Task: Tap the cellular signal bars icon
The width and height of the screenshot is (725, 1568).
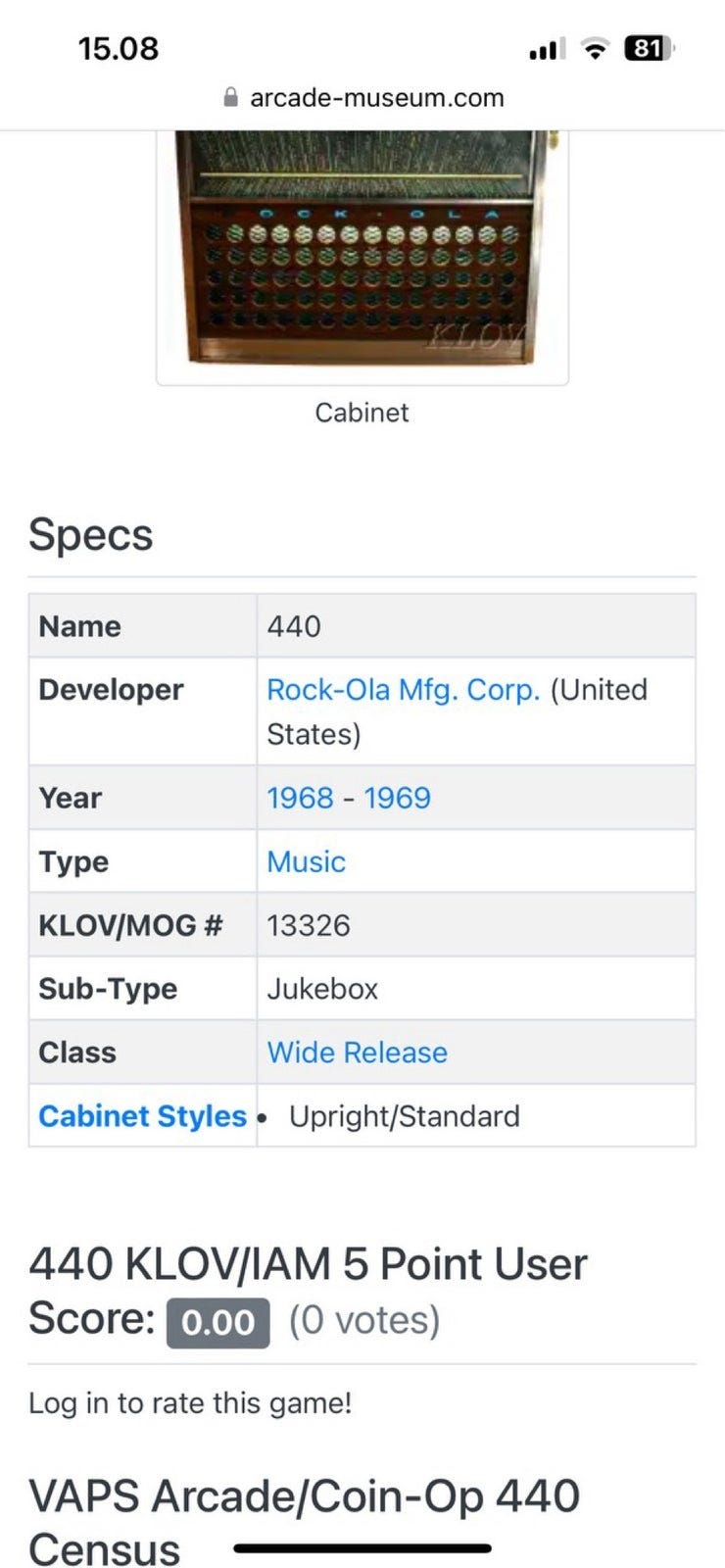Action: [547, 49]
